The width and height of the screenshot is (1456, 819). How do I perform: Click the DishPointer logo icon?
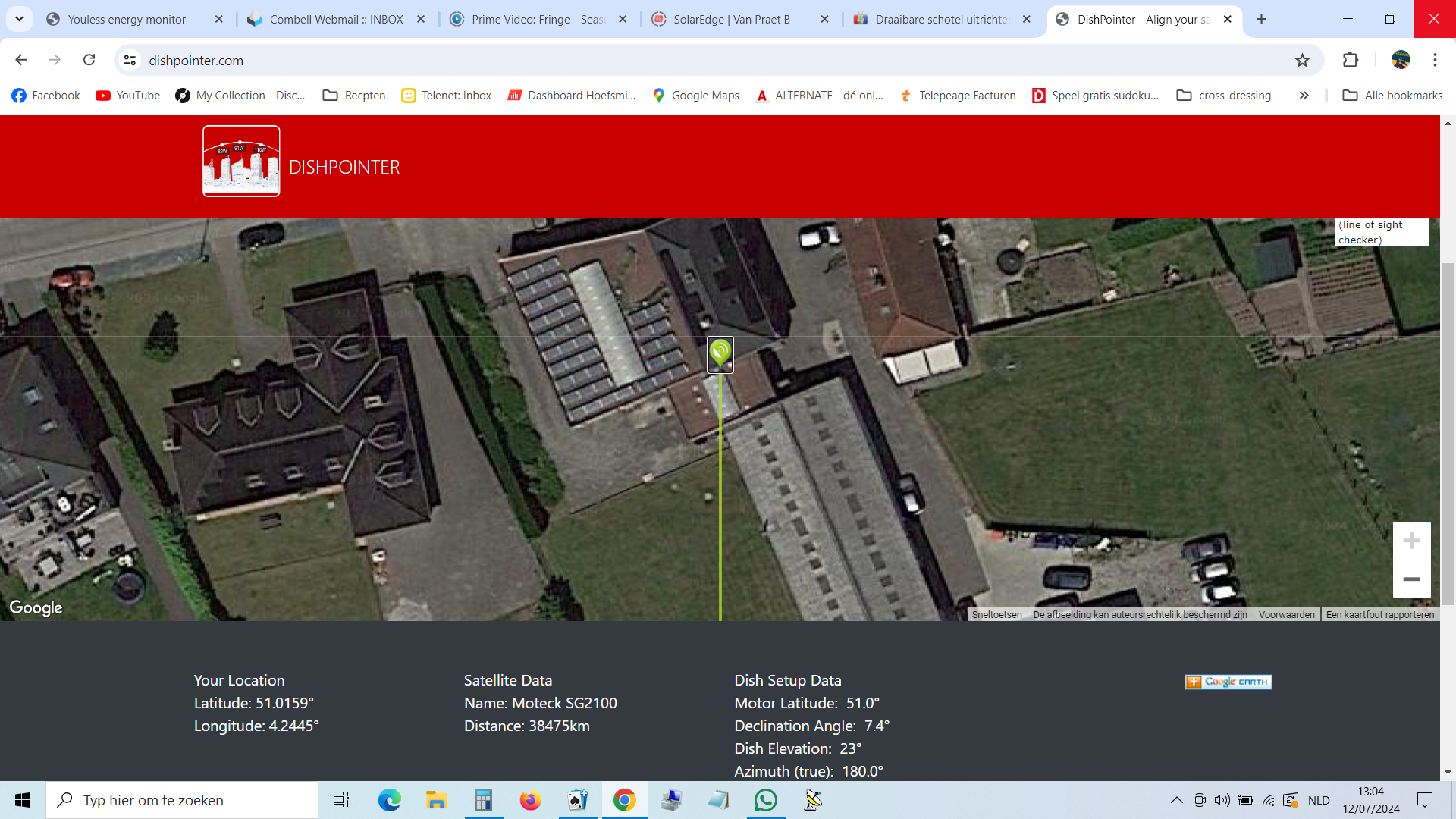pos(241,161)
